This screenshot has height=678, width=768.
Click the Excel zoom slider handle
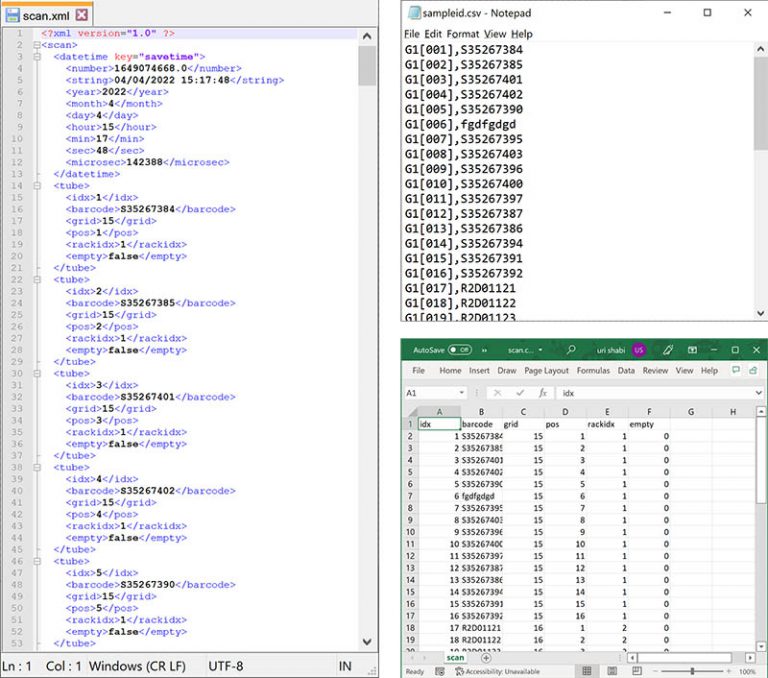point(692,671)
